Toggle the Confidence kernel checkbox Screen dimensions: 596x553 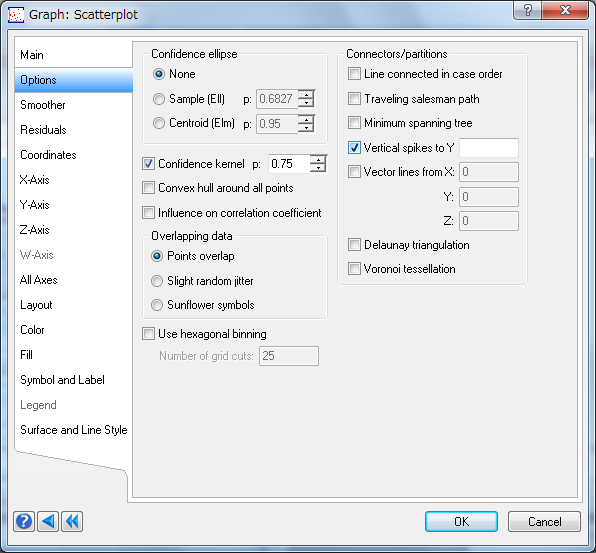coord(148,163)
